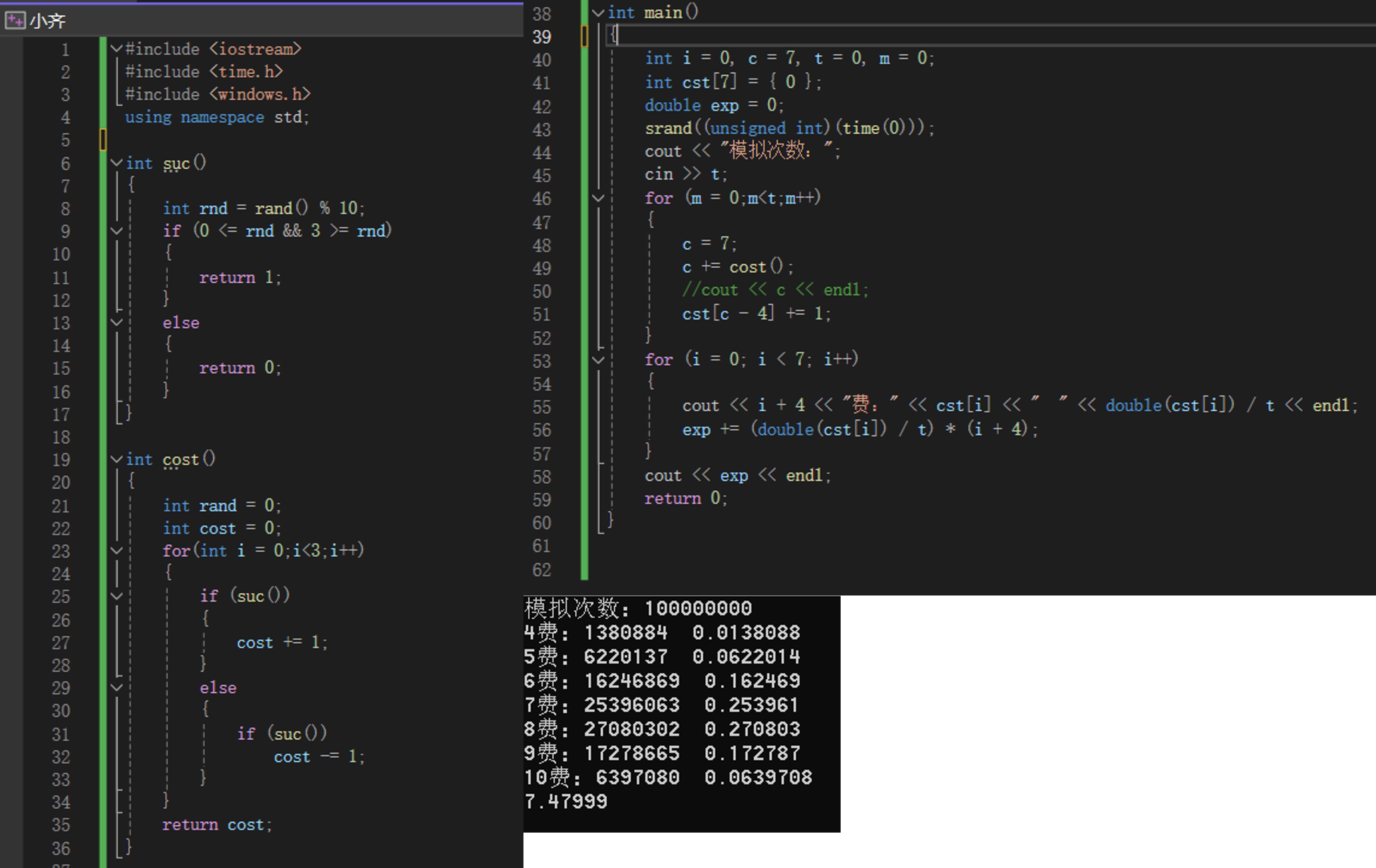
Task: Click '#include <iostream>' on line 1
Action: pos(213,49)
